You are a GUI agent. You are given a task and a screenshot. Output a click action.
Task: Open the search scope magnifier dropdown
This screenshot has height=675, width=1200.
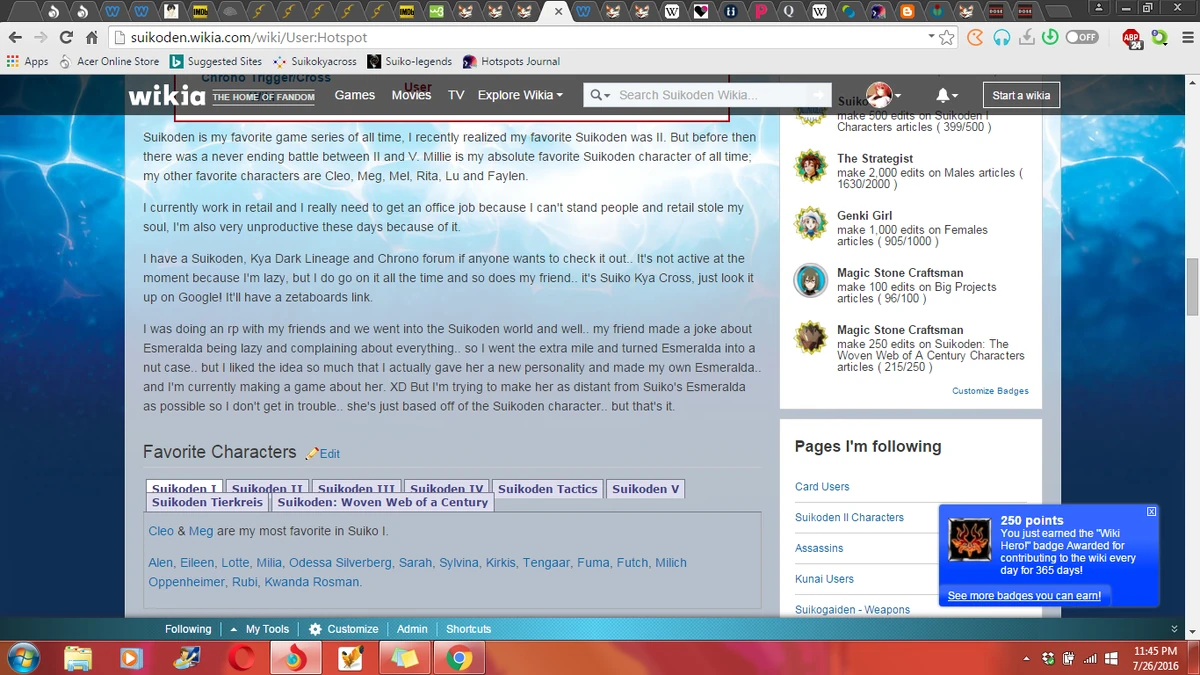point(600,95)
